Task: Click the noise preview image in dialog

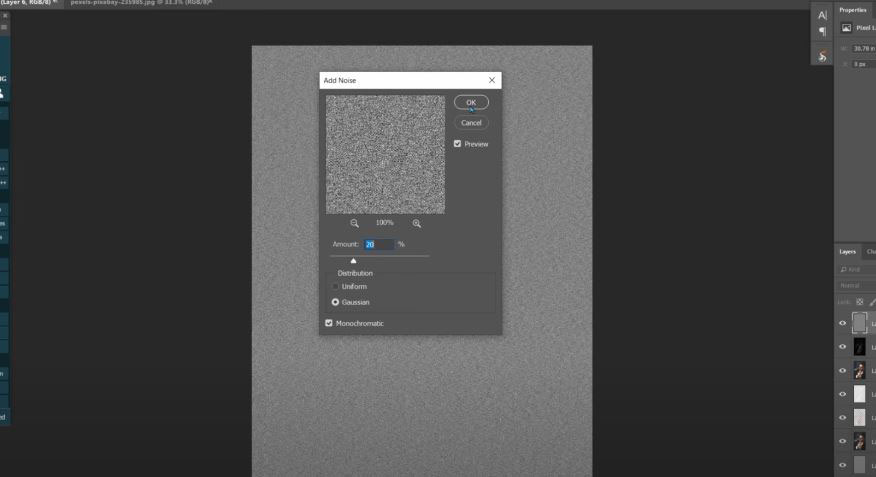Action: [385, 155]
